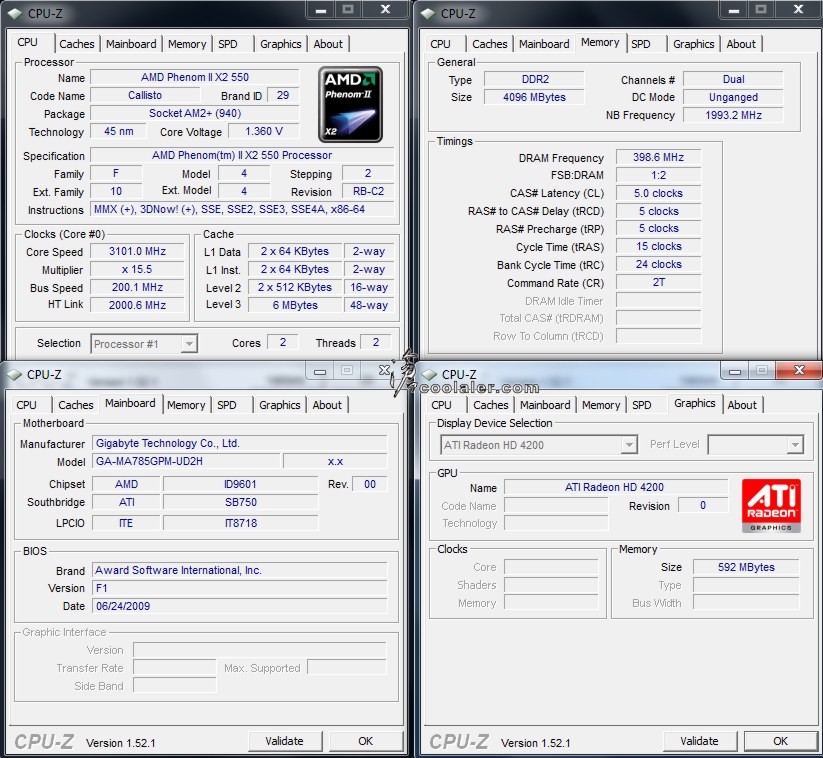Click the HT Link value '2000.6 MHz'
The height and width of the screenshot is (758, 823).
(x=138, y=305)
